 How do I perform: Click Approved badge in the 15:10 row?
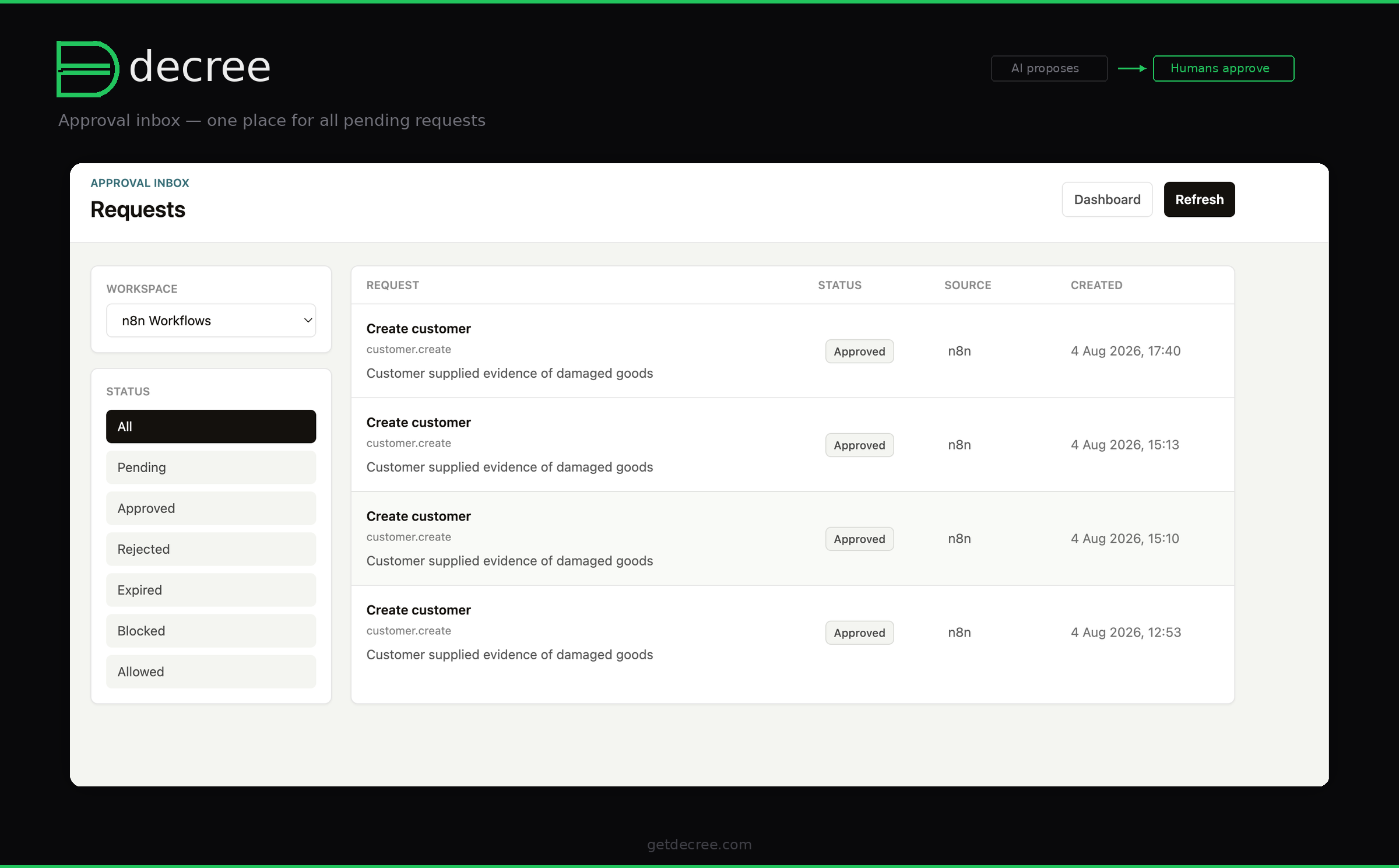coord(859,539)
